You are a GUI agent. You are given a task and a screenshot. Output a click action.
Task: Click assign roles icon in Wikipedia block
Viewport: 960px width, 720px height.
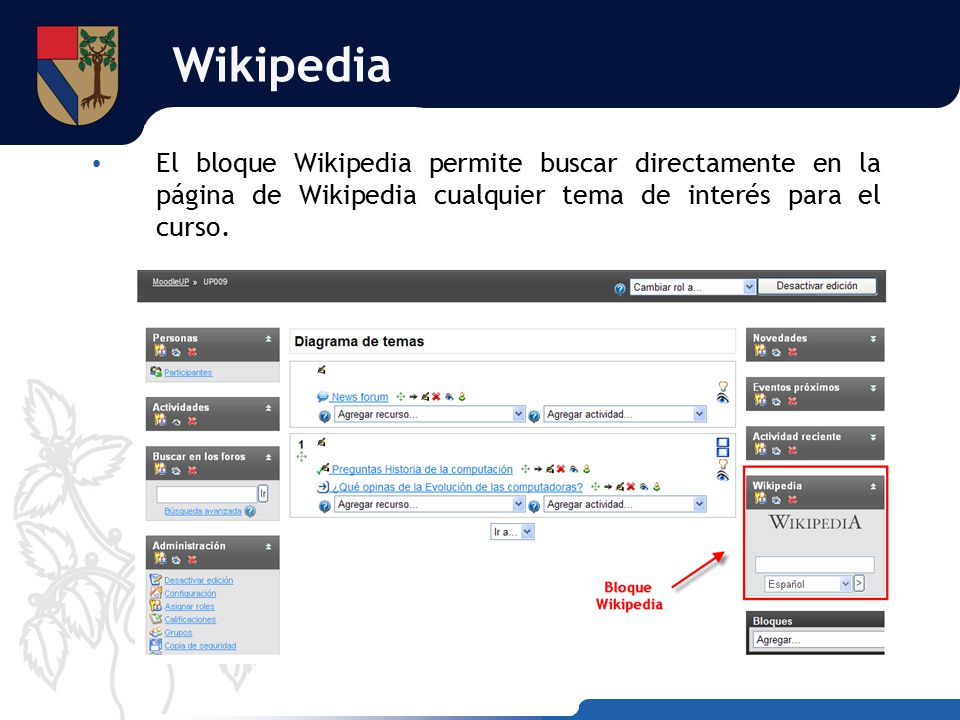pos(760,498)
